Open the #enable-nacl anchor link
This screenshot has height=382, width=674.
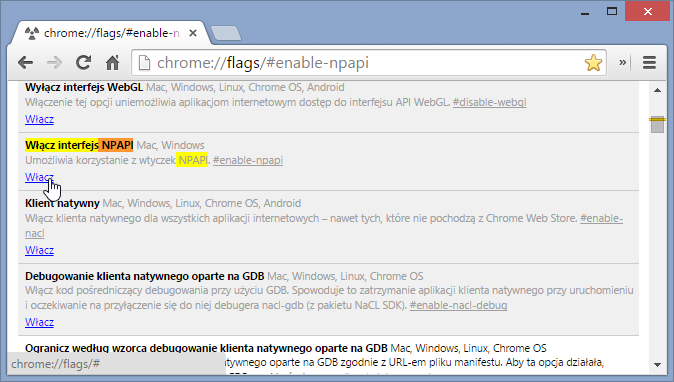[601, 218]
